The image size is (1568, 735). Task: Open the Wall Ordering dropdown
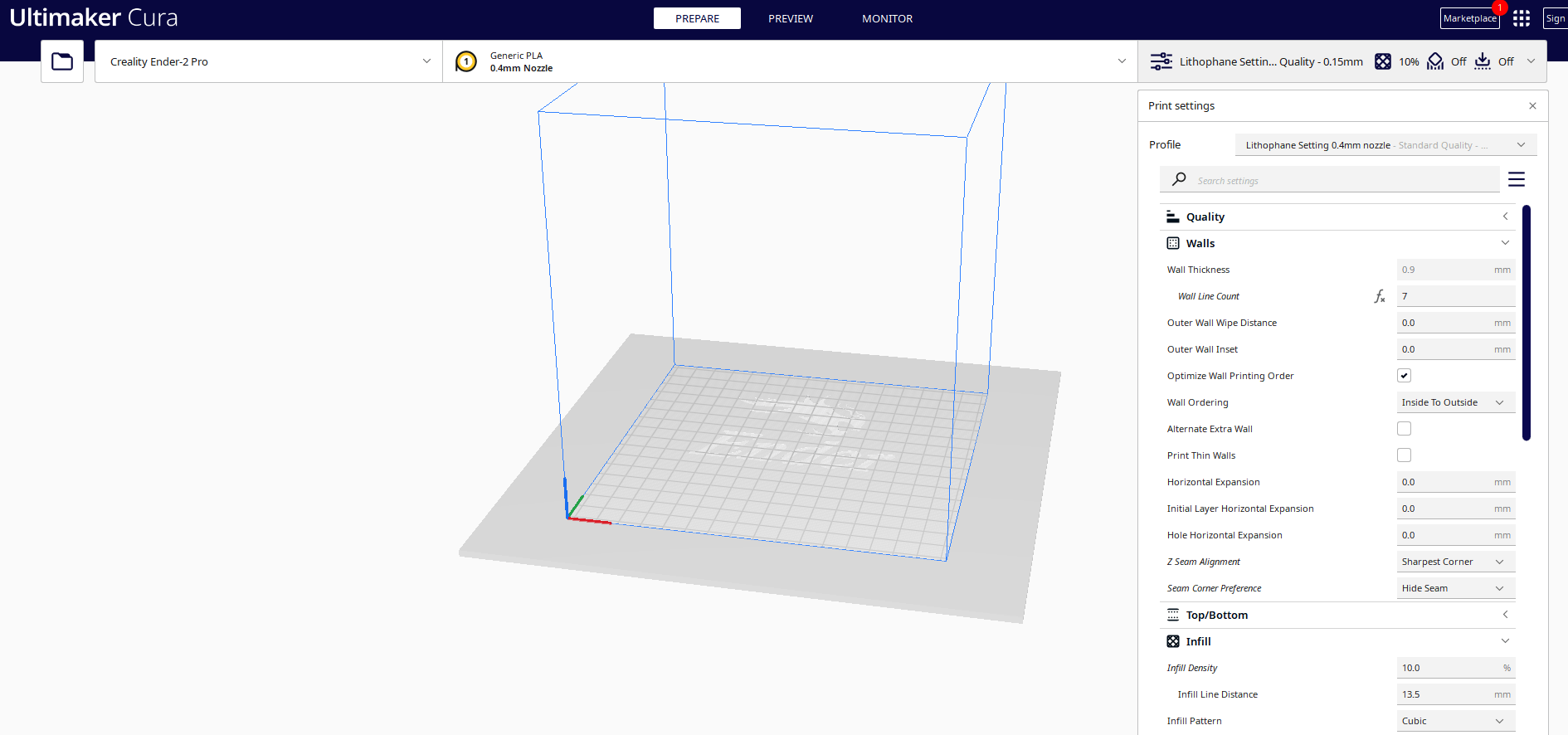tap(1455, 402)
